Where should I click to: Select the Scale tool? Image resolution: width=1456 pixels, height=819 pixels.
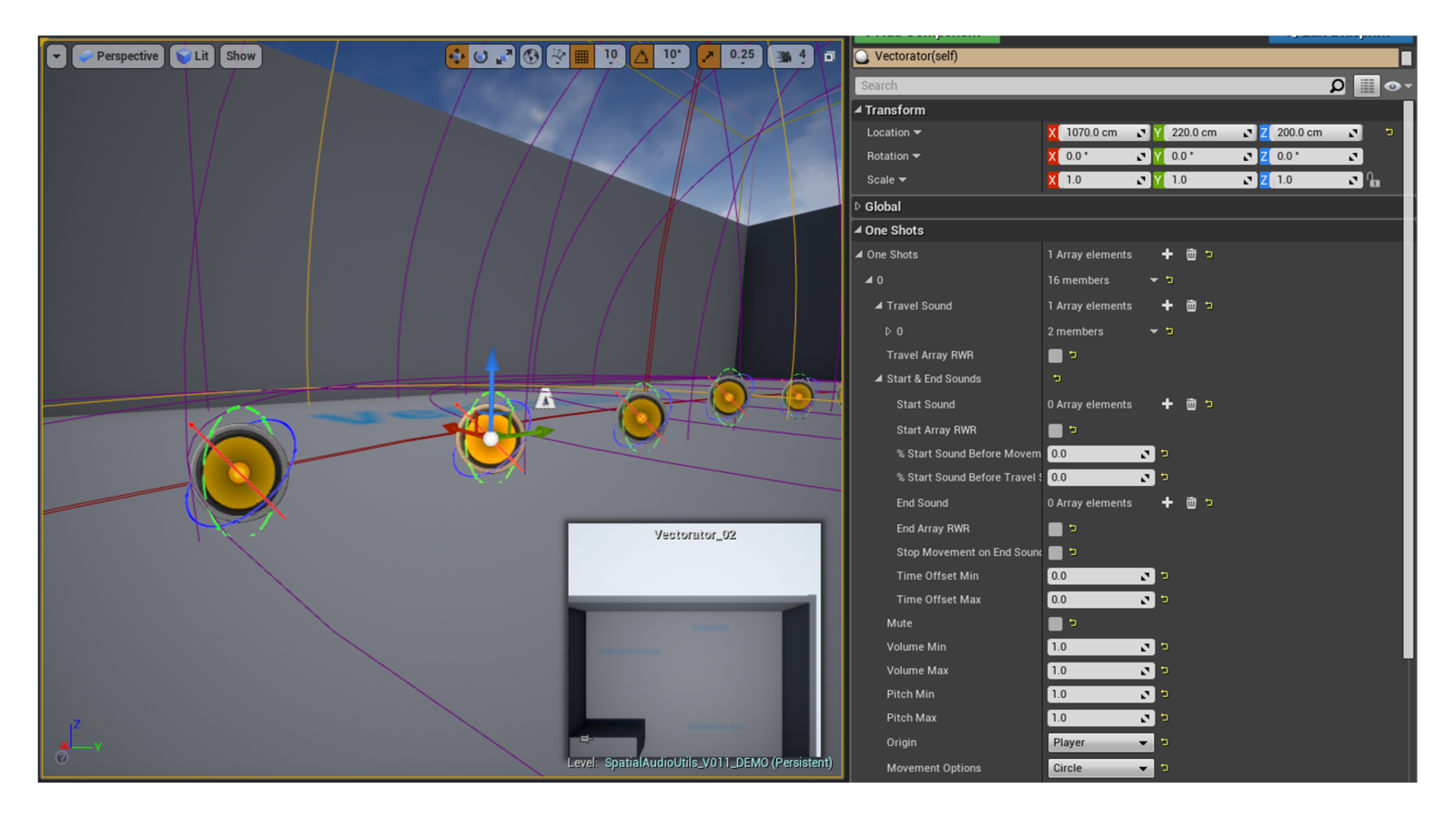(x=504, y=56)
